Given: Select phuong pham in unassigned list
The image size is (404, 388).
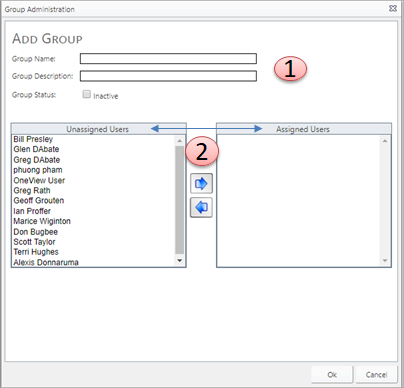Looking at the screenshot, I should 38,170.
